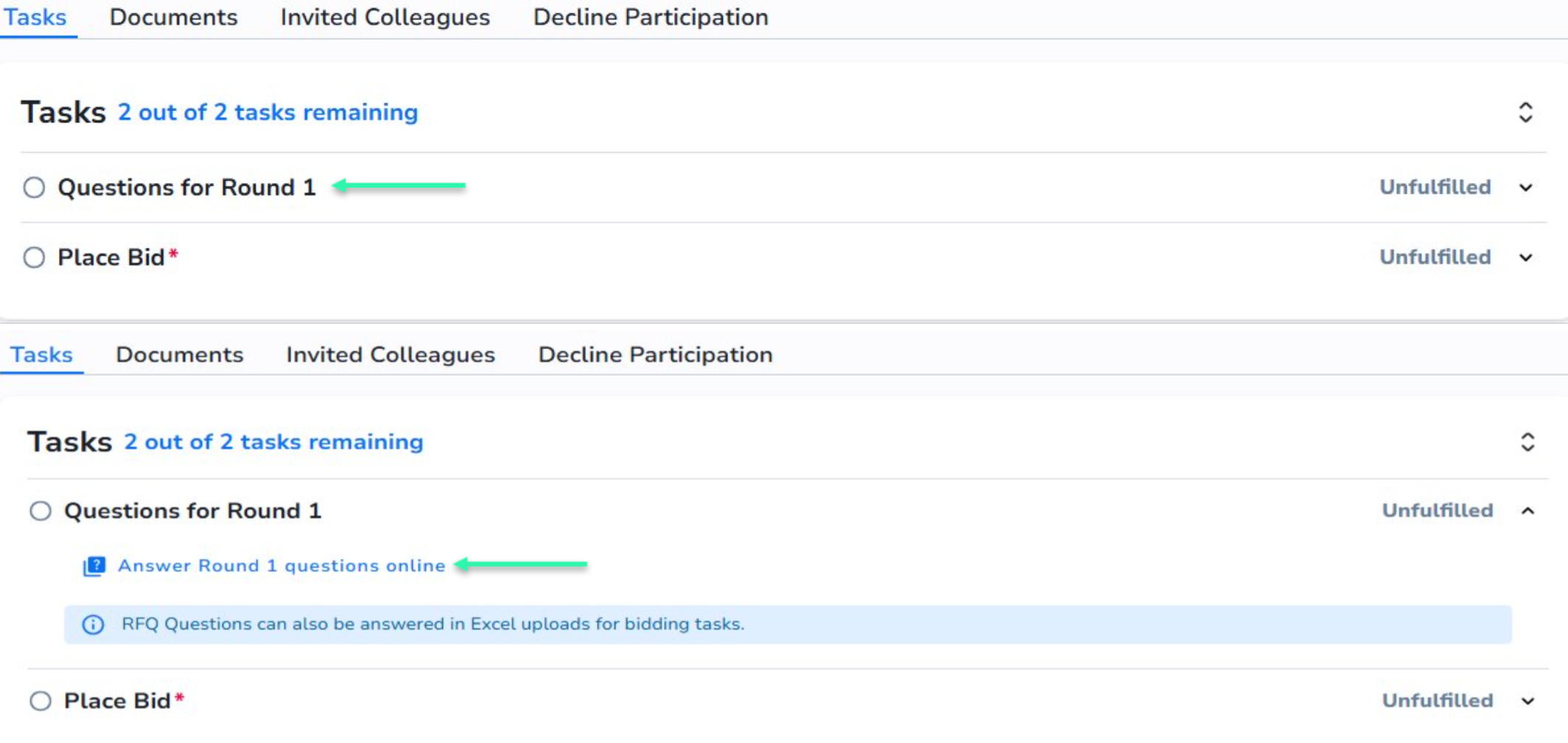This screenshot has height=743, width=1568.
Task: Click the upper Tasks tab
Action: pos(35,18)
